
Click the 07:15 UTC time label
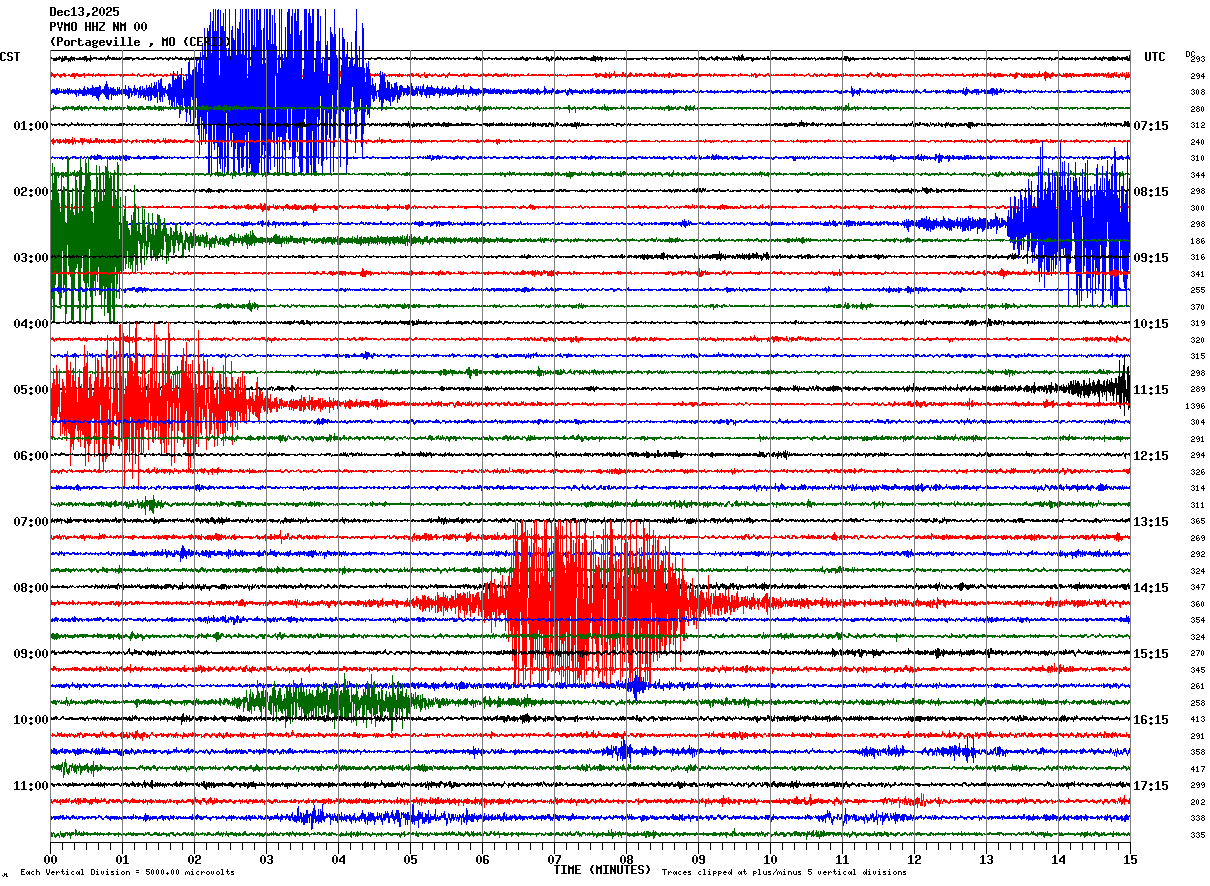[1151, 126]
